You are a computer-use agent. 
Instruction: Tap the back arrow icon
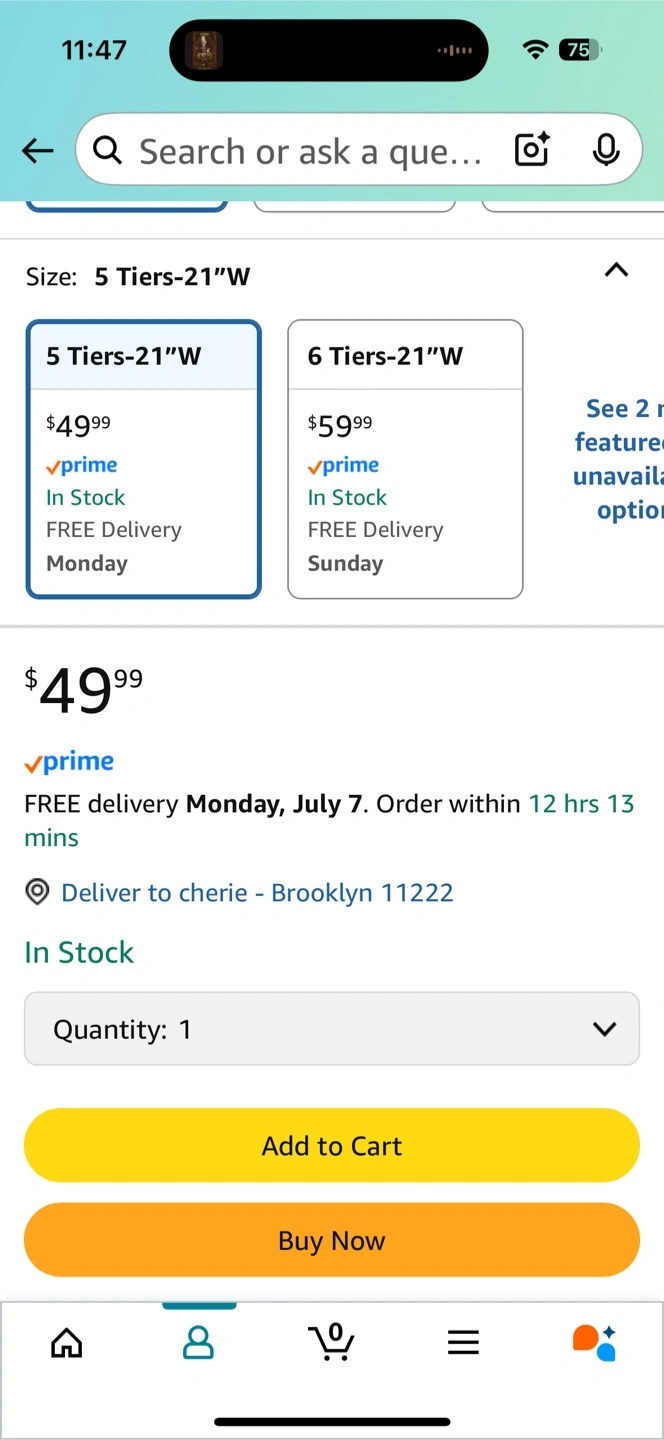click(38, 151)
